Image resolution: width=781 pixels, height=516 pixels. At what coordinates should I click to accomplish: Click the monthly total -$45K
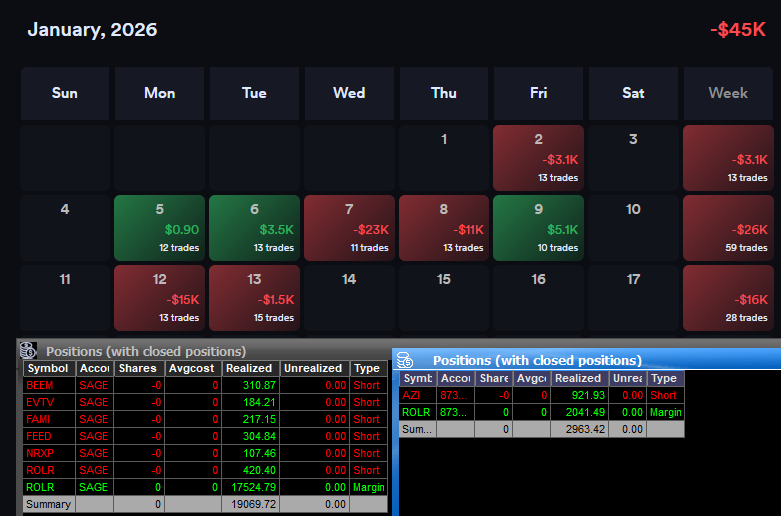click(x=738, y=29)
